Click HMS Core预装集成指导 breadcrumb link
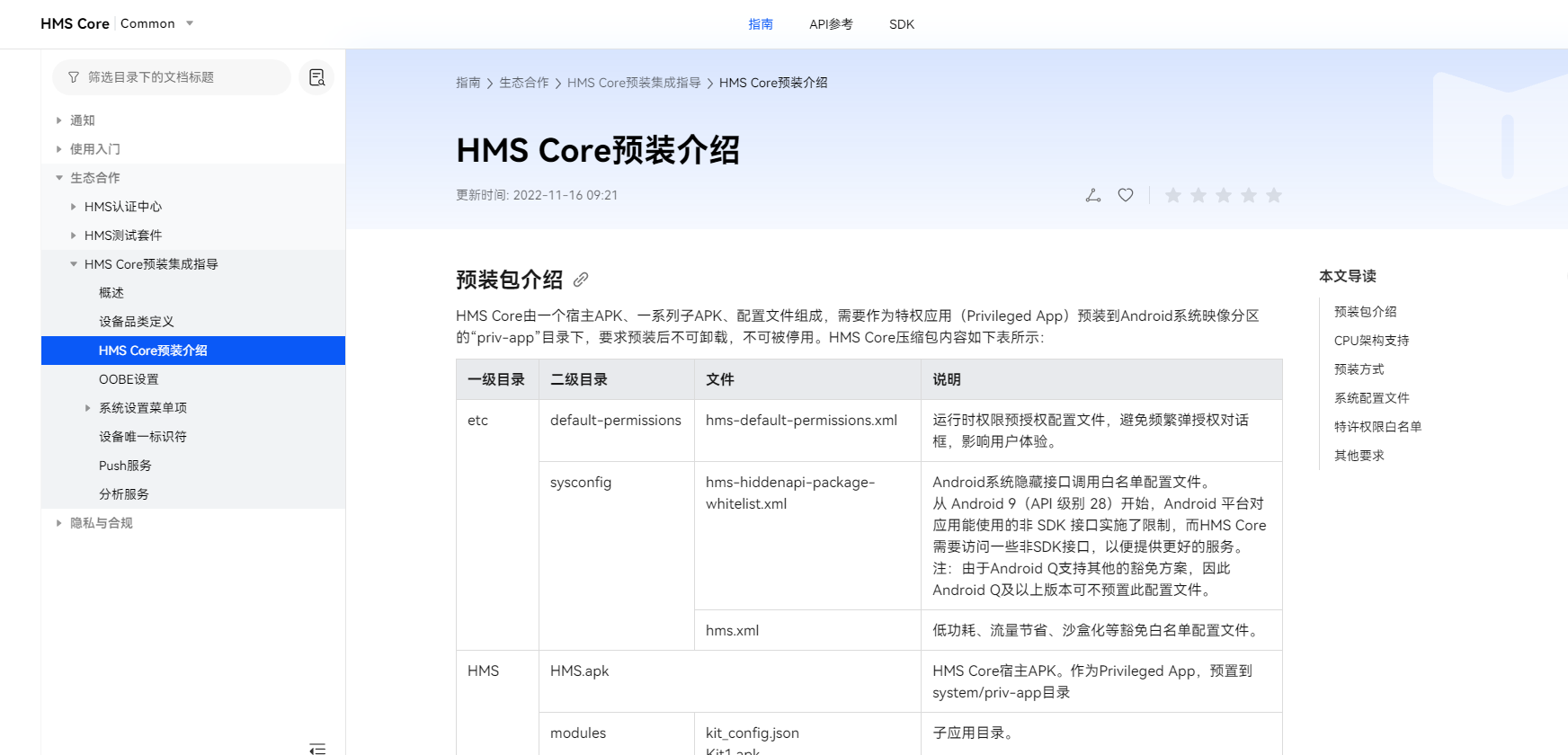The width and height of the screenshot is (1568, 755). (x=634, y=83)
